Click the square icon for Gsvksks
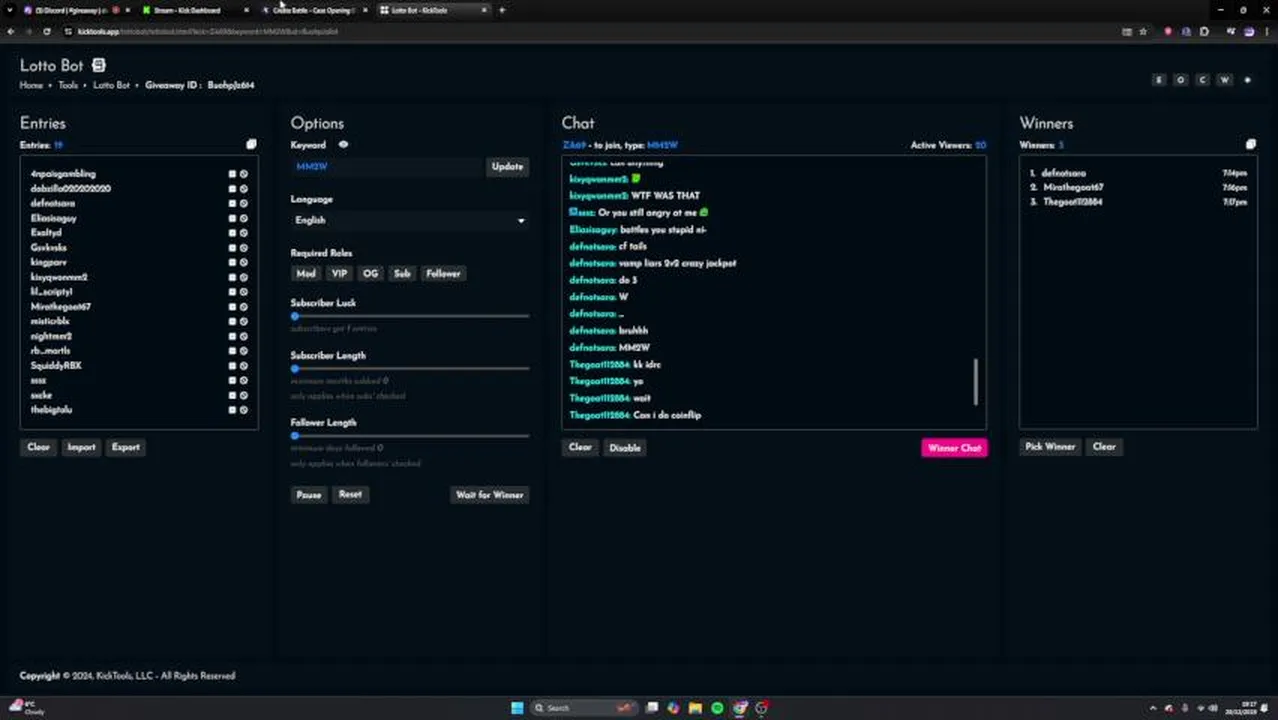This screenshot has width=1278, height=720. (232, 247)
